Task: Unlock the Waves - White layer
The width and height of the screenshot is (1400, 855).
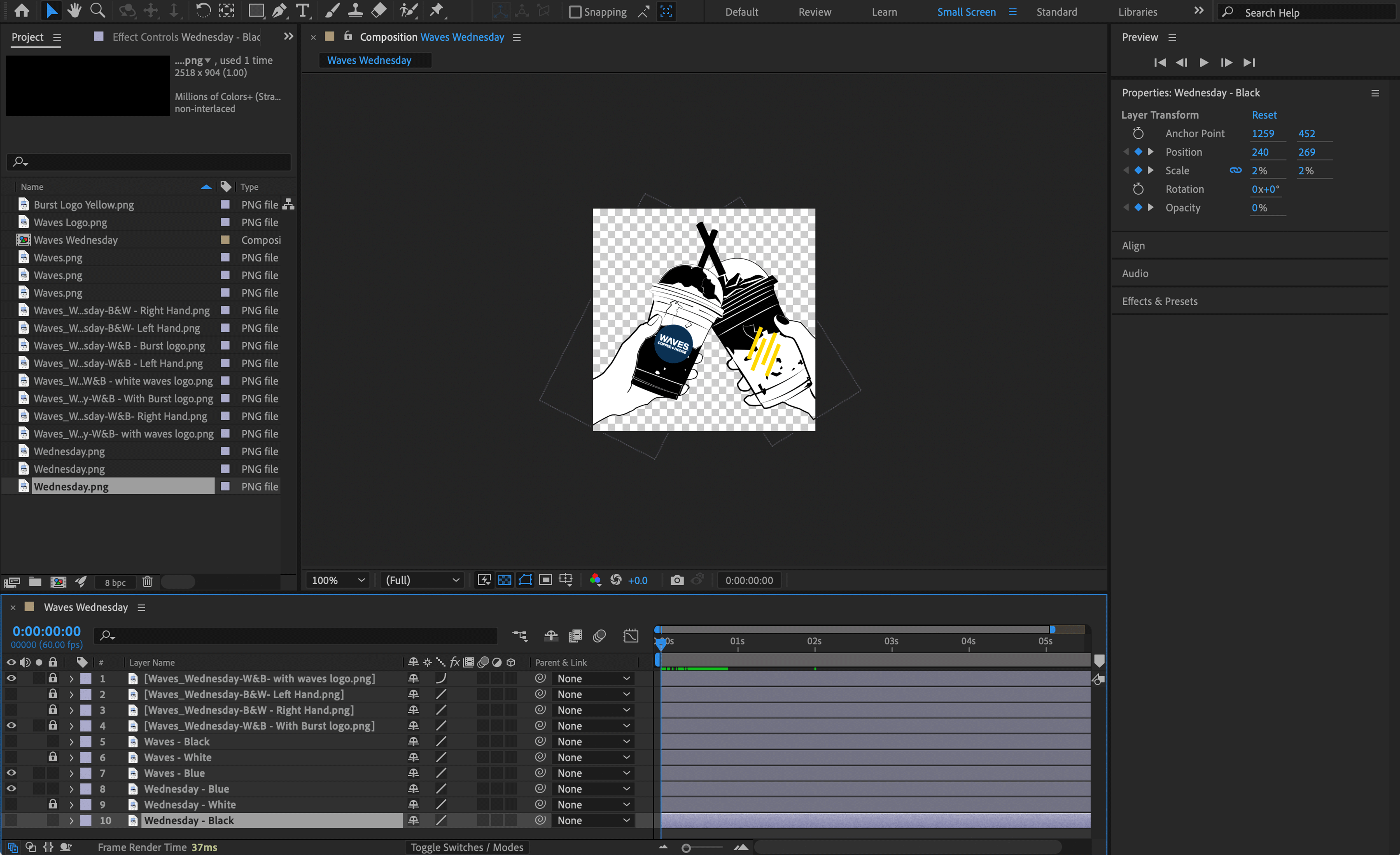Action: click(53, 757)
